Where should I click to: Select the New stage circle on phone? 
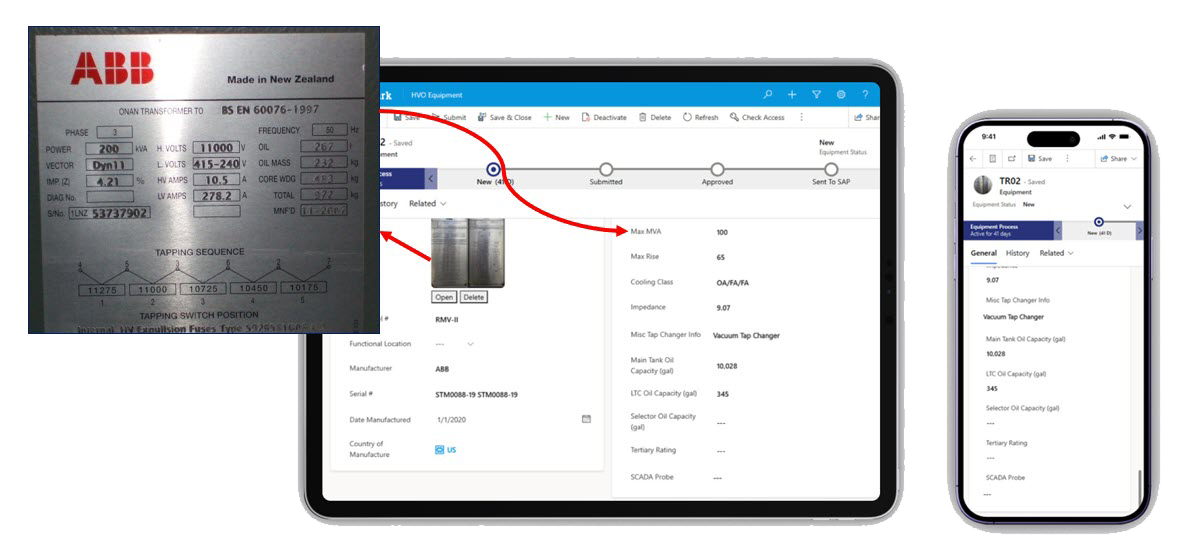pos(1099,222)
